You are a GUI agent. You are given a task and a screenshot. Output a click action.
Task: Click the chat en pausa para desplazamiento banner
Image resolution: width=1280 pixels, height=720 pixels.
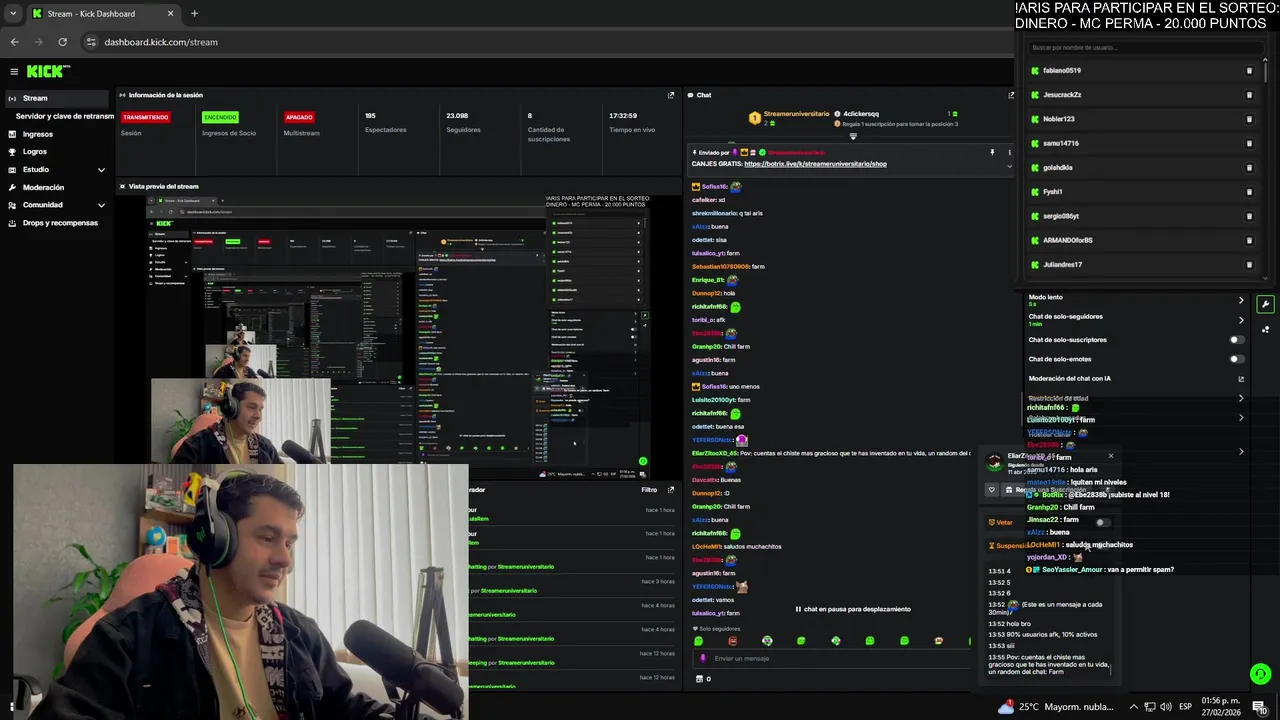853,609
